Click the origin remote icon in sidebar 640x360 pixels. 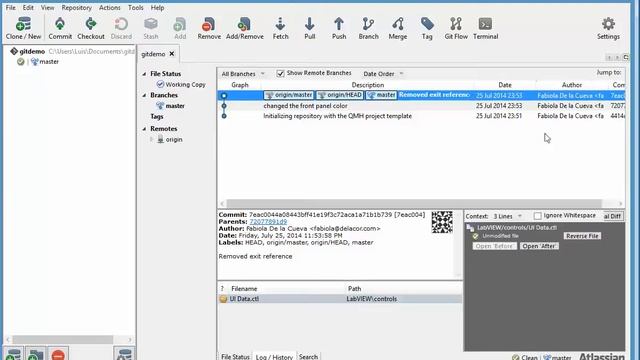point(160,139)
